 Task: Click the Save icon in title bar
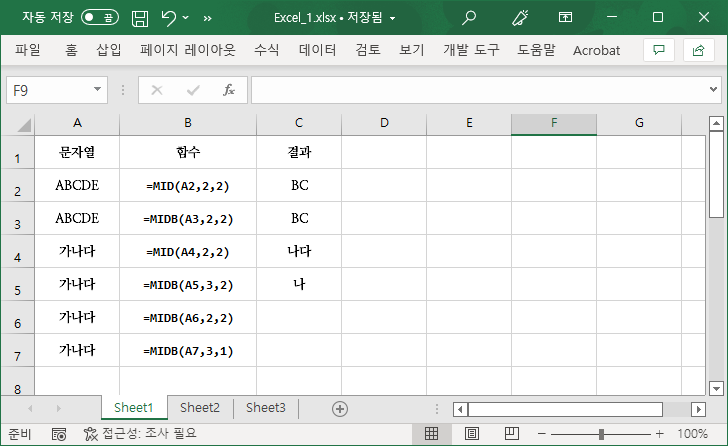[140, 18]
